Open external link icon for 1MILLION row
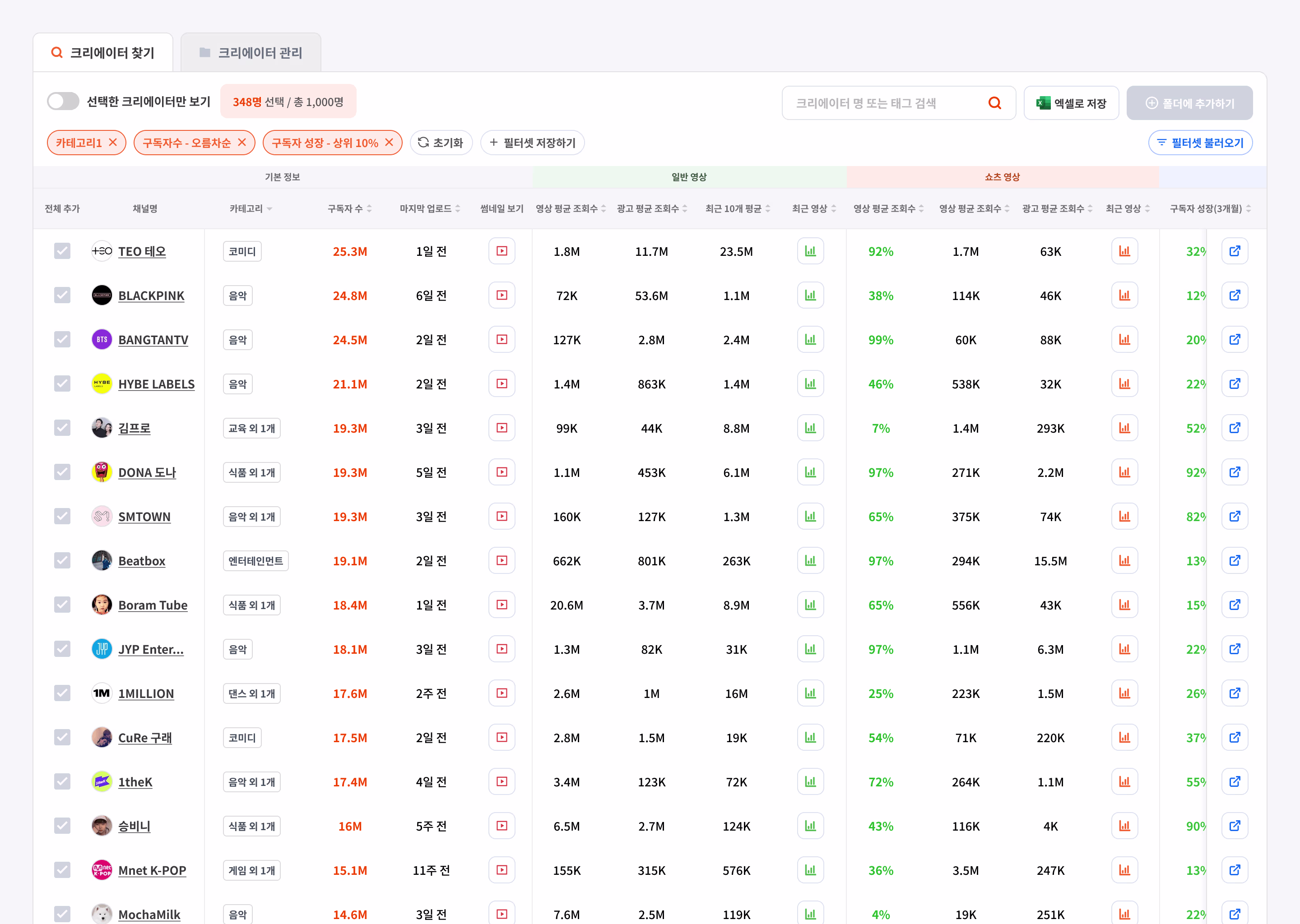The width and height of the screenshot is (1300, 924). [1234, 693]
